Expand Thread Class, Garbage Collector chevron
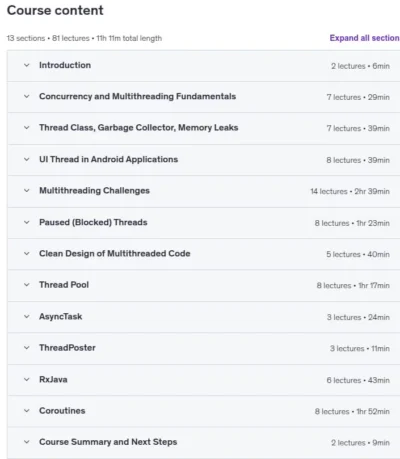400x459 pixels. [x=27, y=128]
